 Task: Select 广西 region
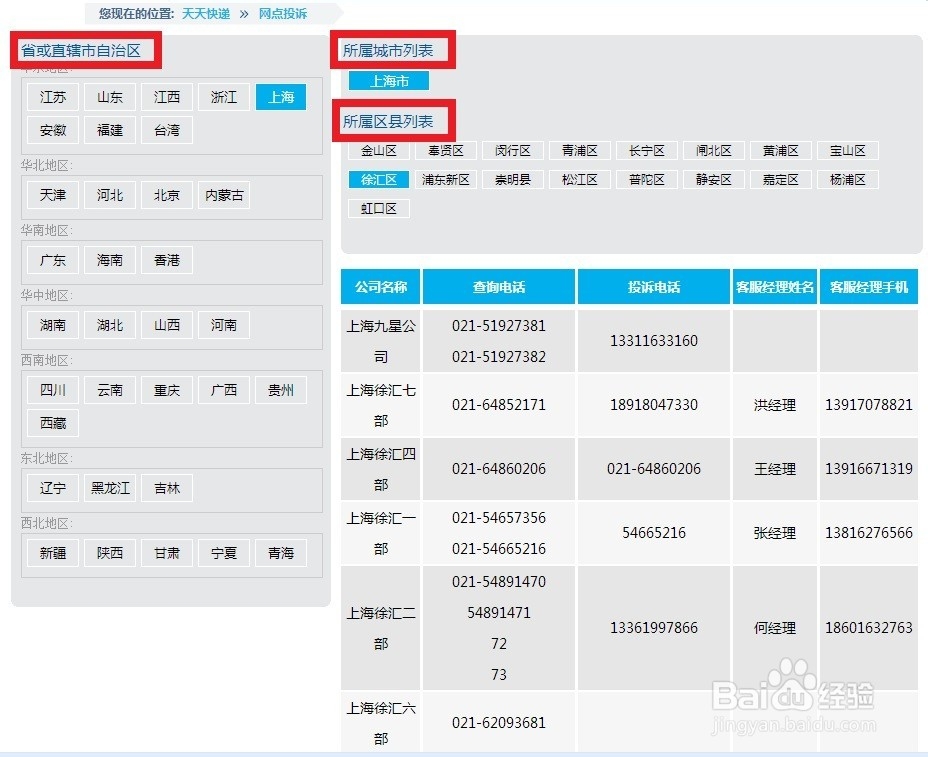coord(224,391)
